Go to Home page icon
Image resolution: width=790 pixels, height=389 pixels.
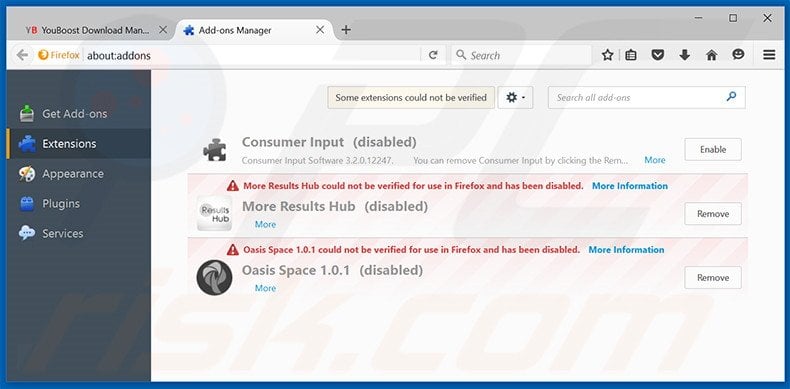(x=711, y=55)
